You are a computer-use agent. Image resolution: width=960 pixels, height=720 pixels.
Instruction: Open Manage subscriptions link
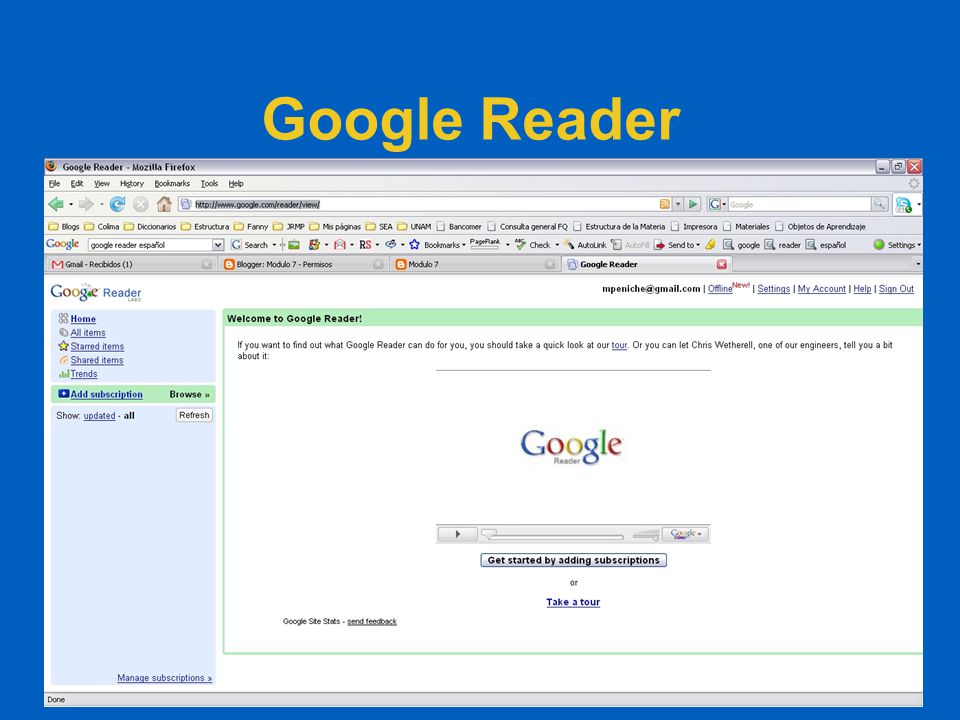click(x=165, y=678)
